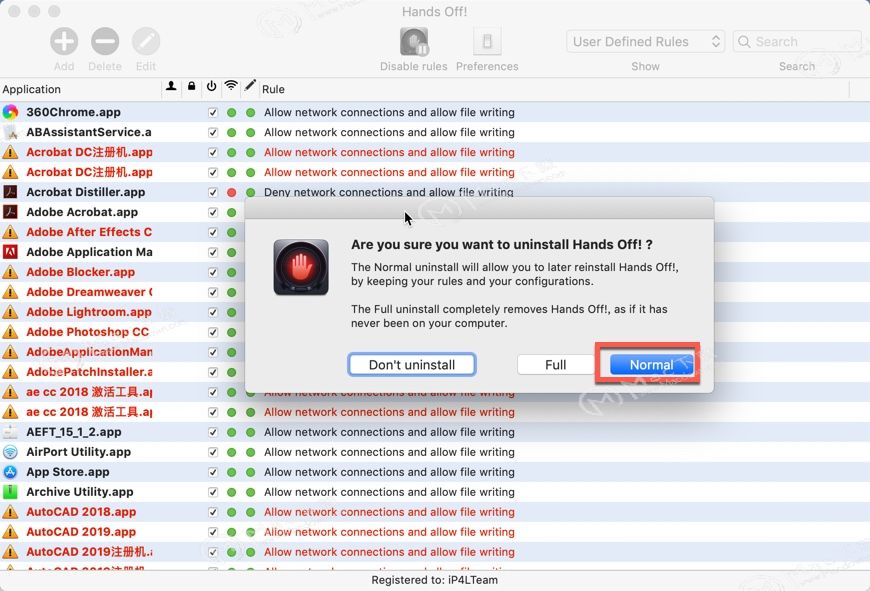Click the Delete rule minus icon
Screen dimensions: 870x591
[105, 41]
